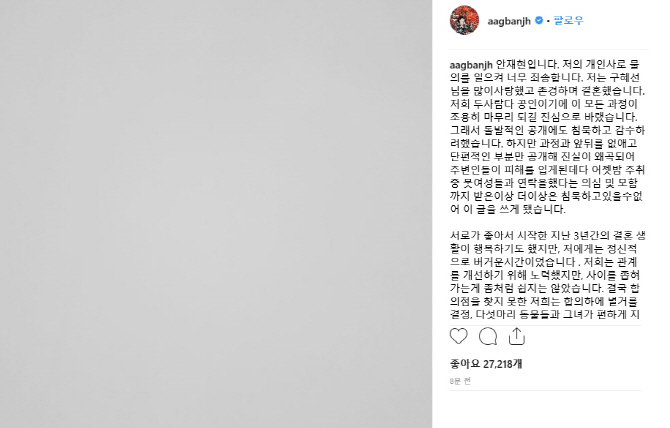Screen dimensions: 670x428
Task: Open the post permalink via 8분 전 timestamp
Action: pos(460,381)
